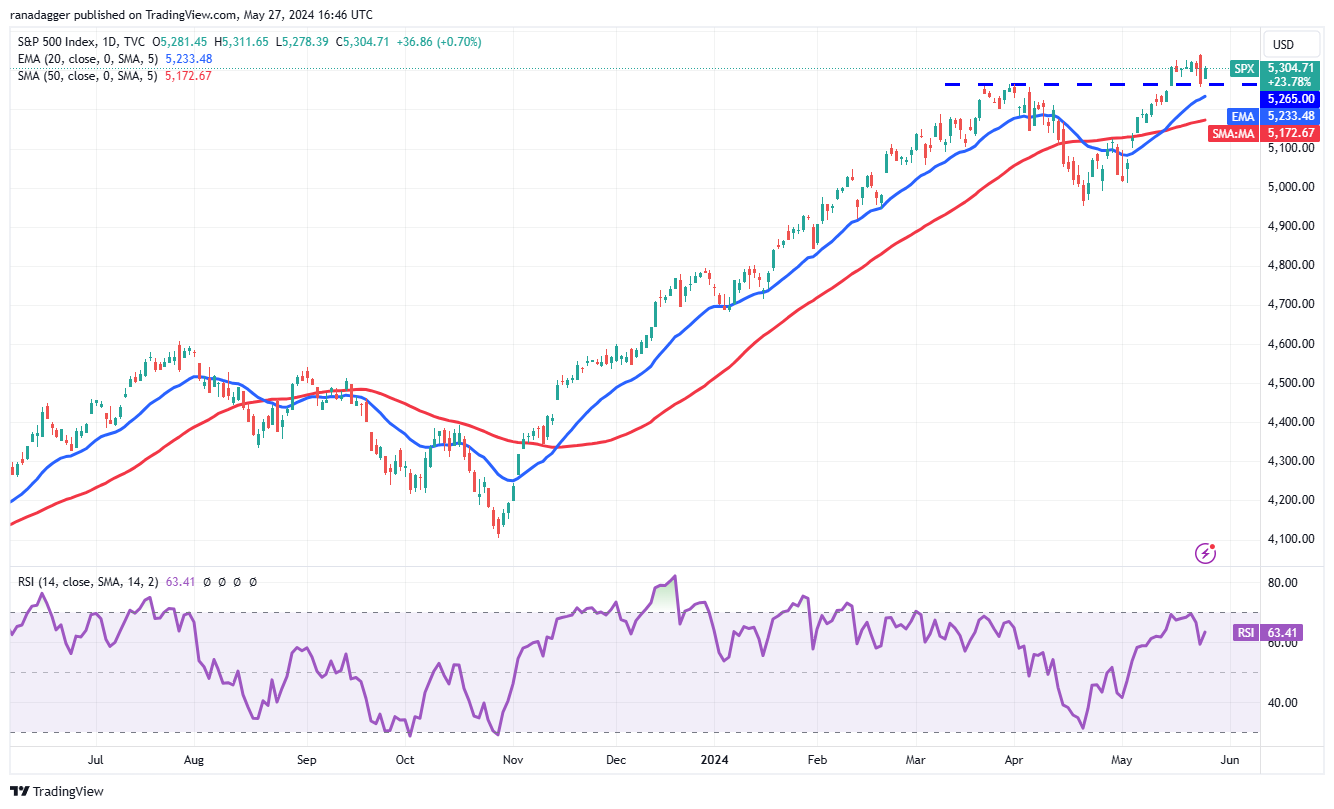Click the "40.00" RSI axis label
Viewport: 1334px width, 809px height.
[x=1282, y=702]
